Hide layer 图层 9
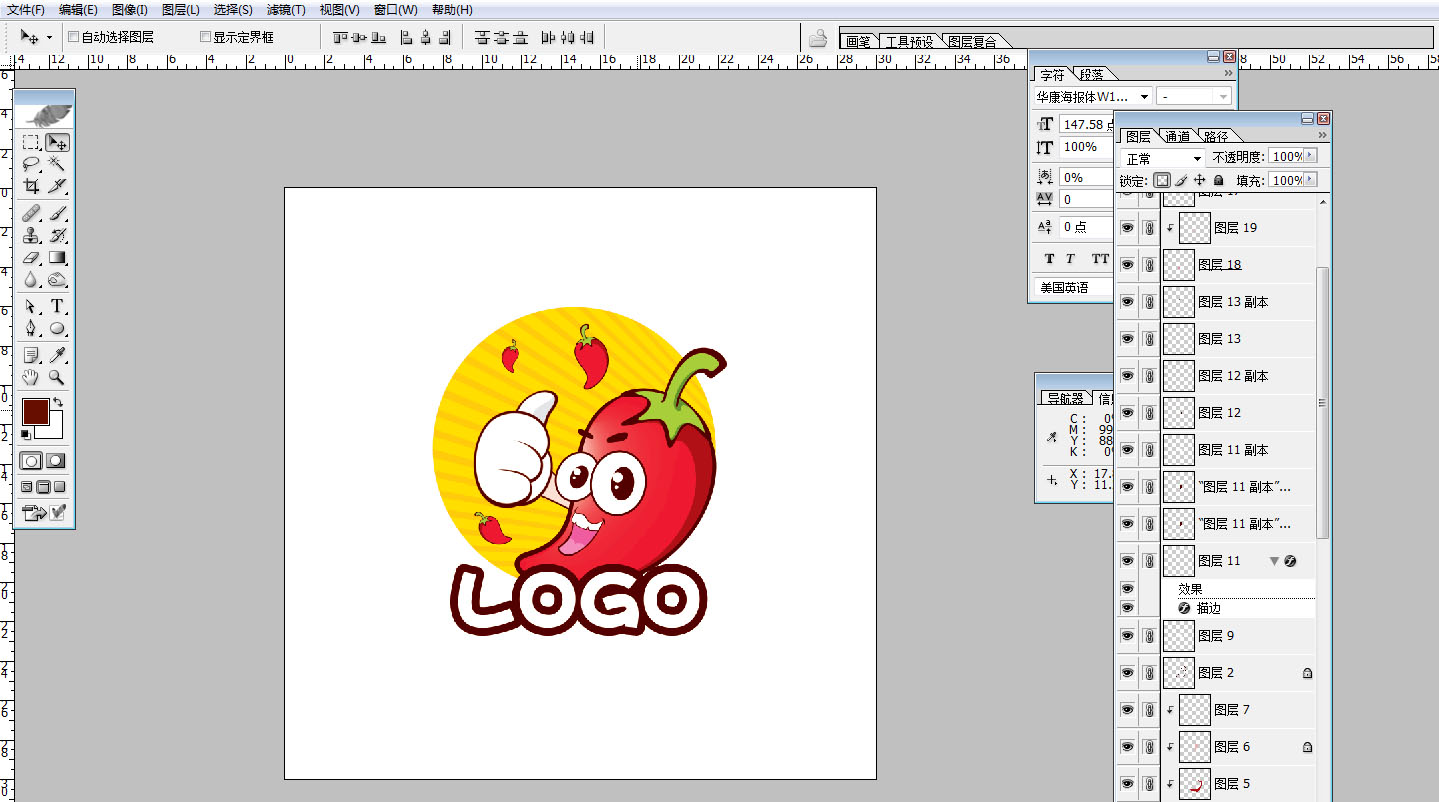The image size is (1439, 802). tap(1128, 636)
